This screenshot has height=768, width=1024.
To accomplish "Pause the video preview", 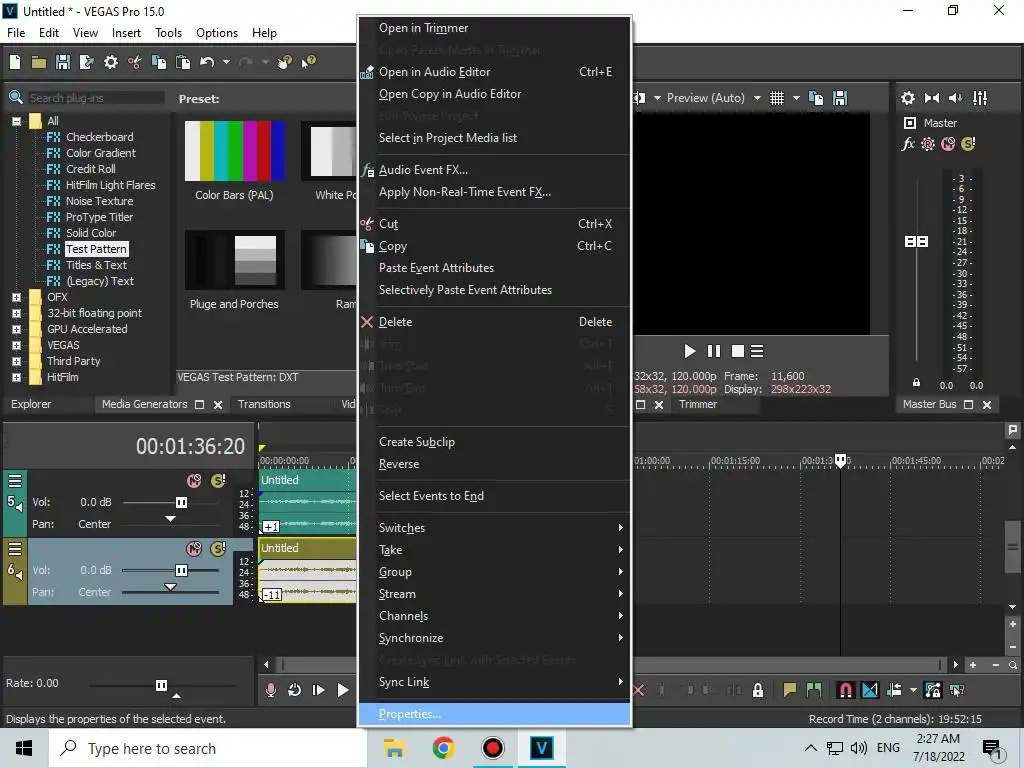I will tap(714, 351).
